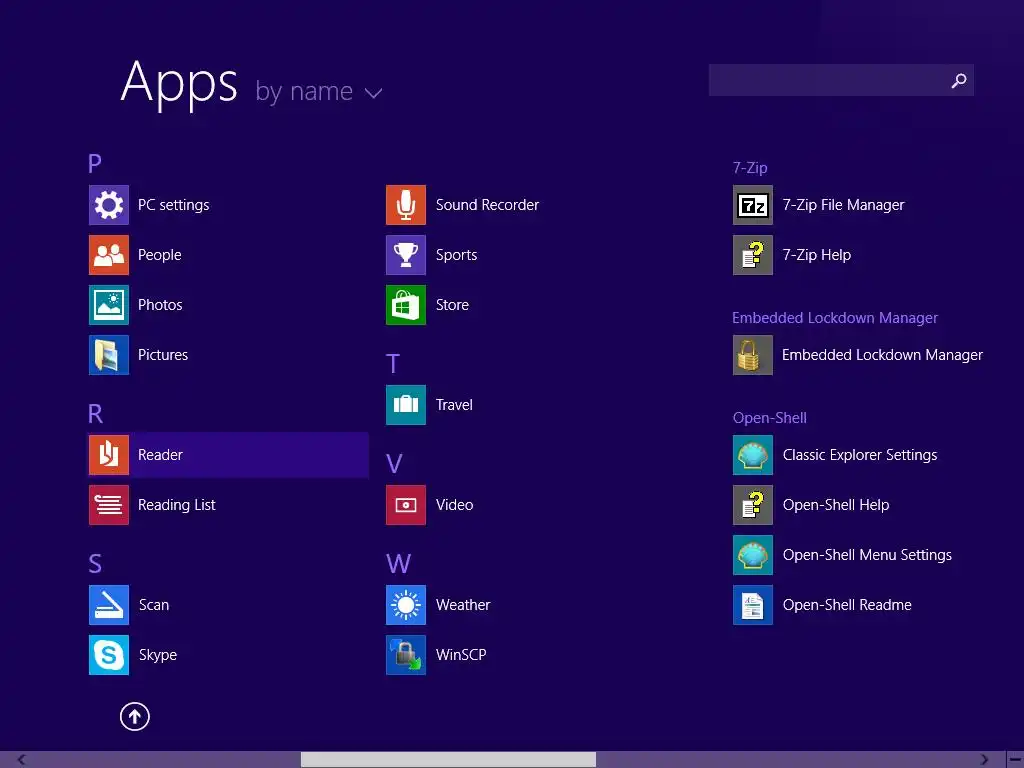The image size is (1024, 768).
Task: Open the 'by name' sort dropdown
Action: pyautogui.click(x=319, y=91)
